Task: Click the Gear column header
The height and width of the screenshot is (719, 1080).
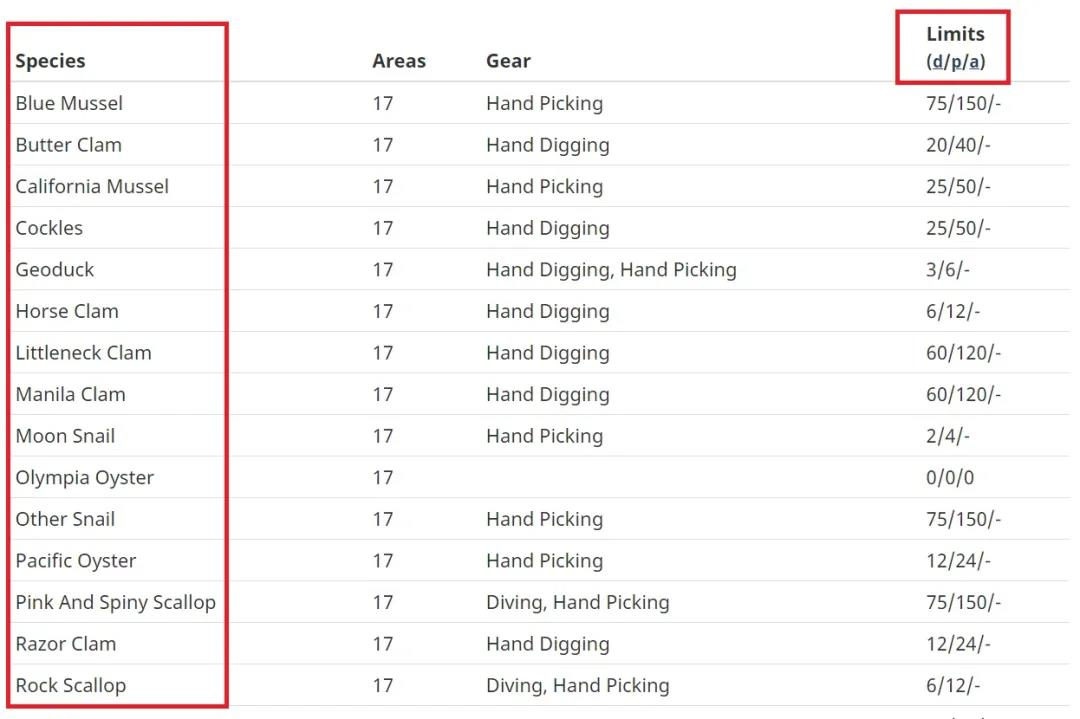Action: [x=508, y=61]
